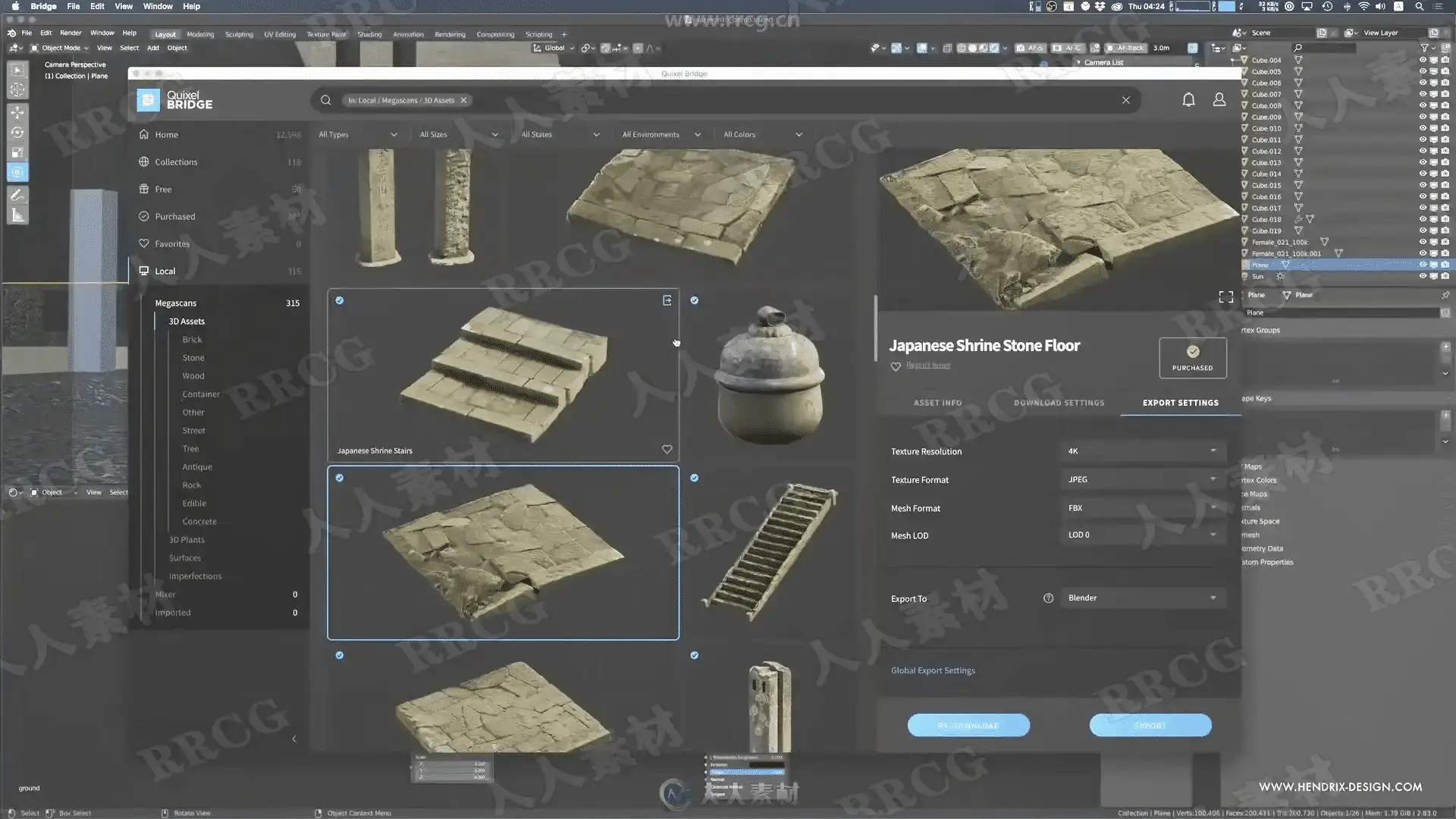Toggle visibility eye of Sun object
The width and height of the screenshot is (1456, 819).
(1423, 276)
